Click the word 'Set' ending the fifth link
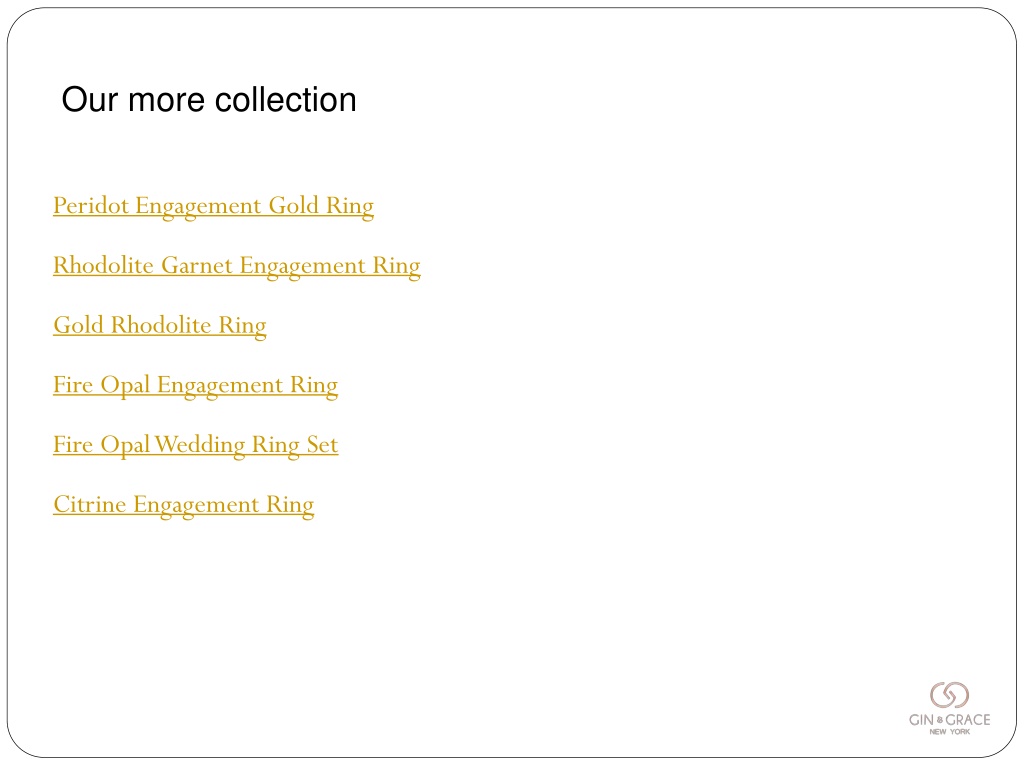The width and height of the screenshot is (1024, 768). (x=323, y=445)
